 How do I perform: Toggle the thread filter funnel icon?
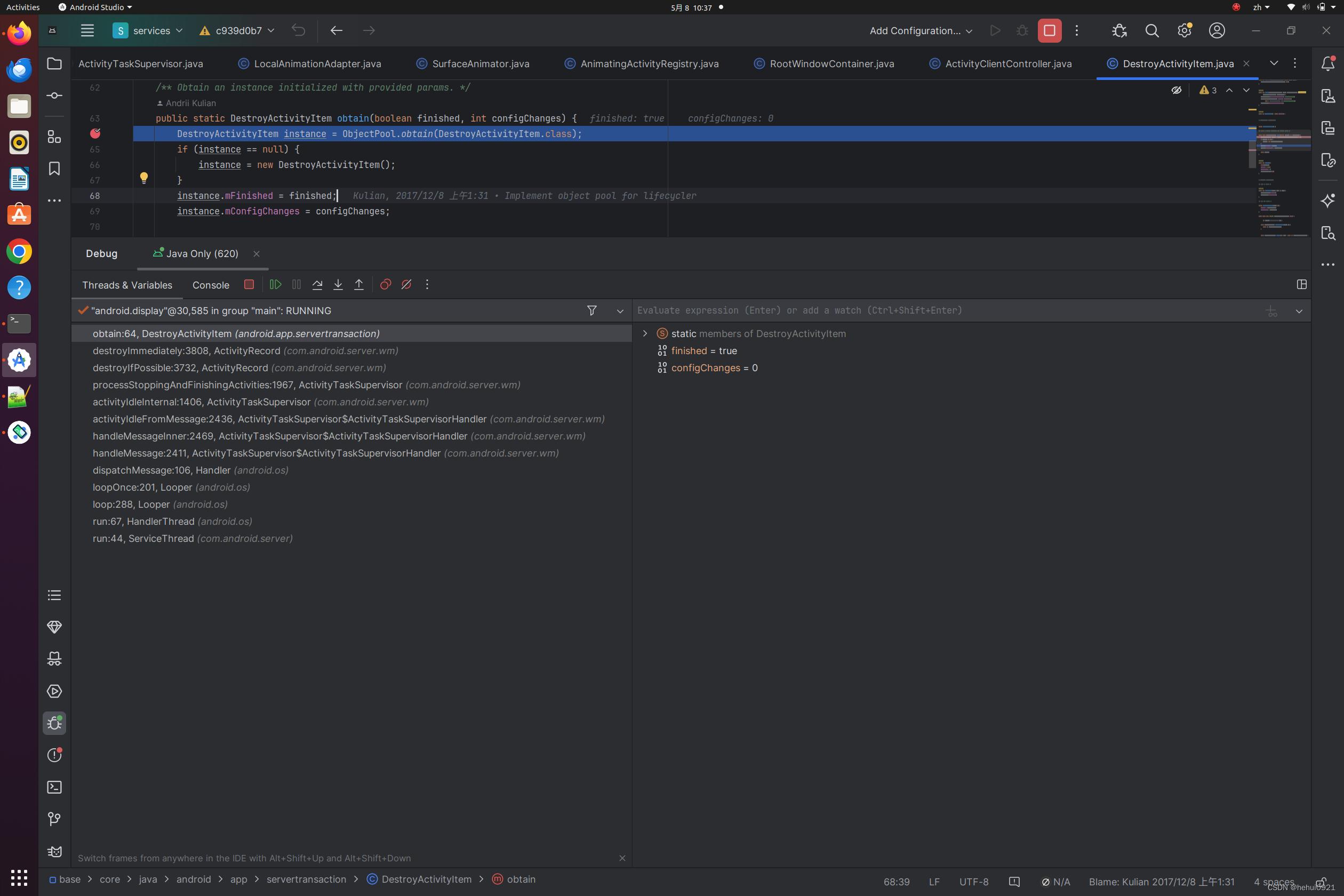592,310
